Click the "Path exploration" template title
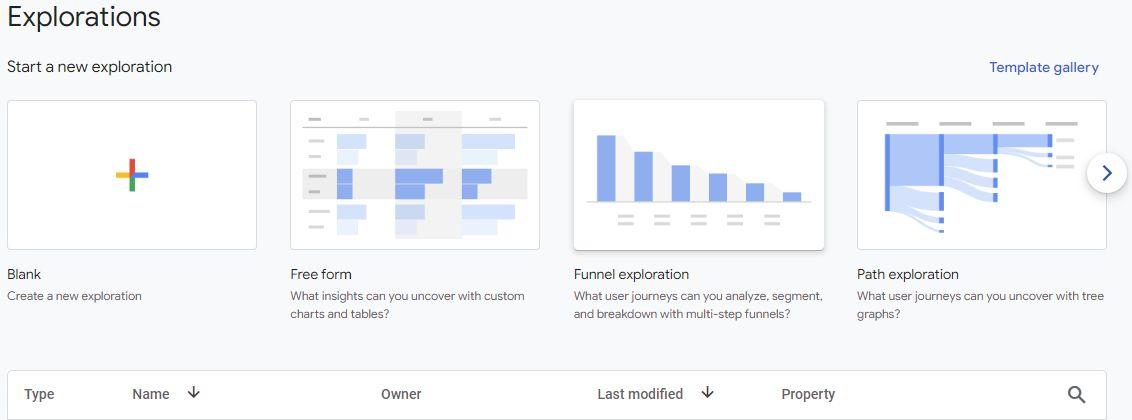Viewport: 1132px width, 420px height. click(907, 274)
